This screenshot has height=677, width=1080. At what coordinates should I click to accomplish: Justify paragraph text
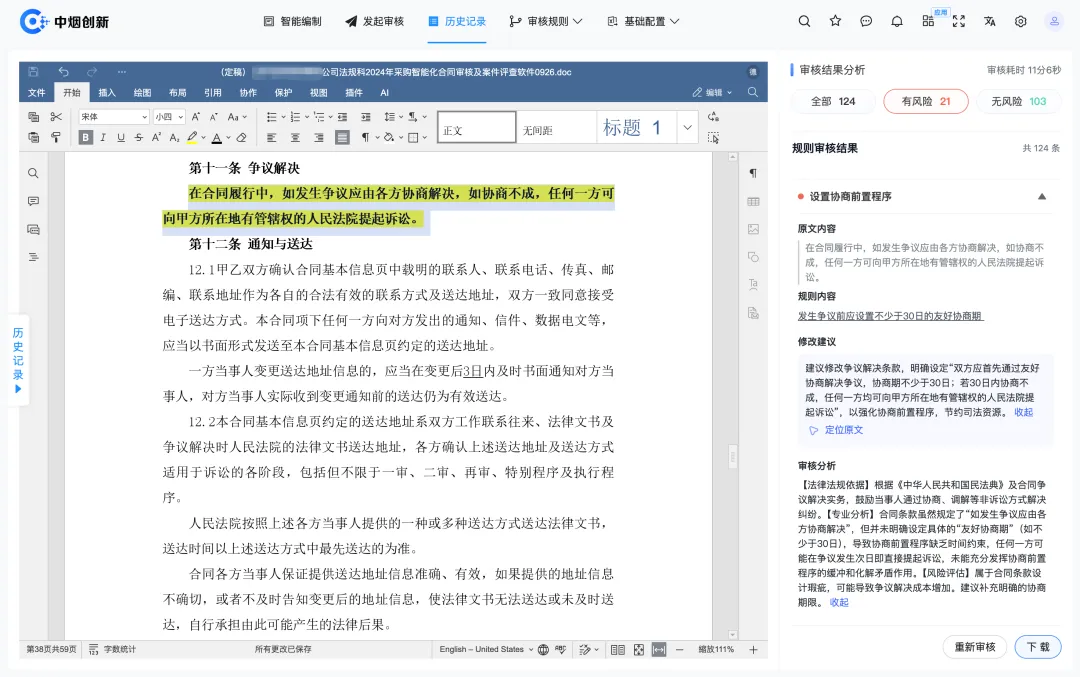342,138
